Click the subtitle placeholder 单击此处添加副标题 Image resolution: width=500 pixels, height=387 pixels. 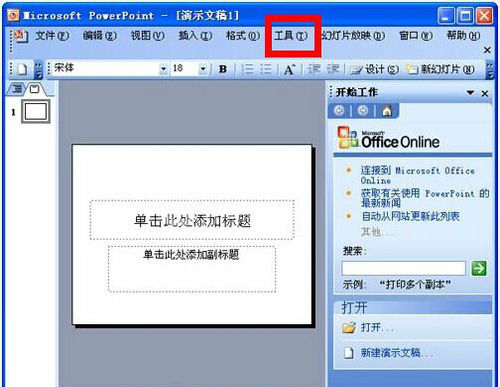click(x=192, y=269)
